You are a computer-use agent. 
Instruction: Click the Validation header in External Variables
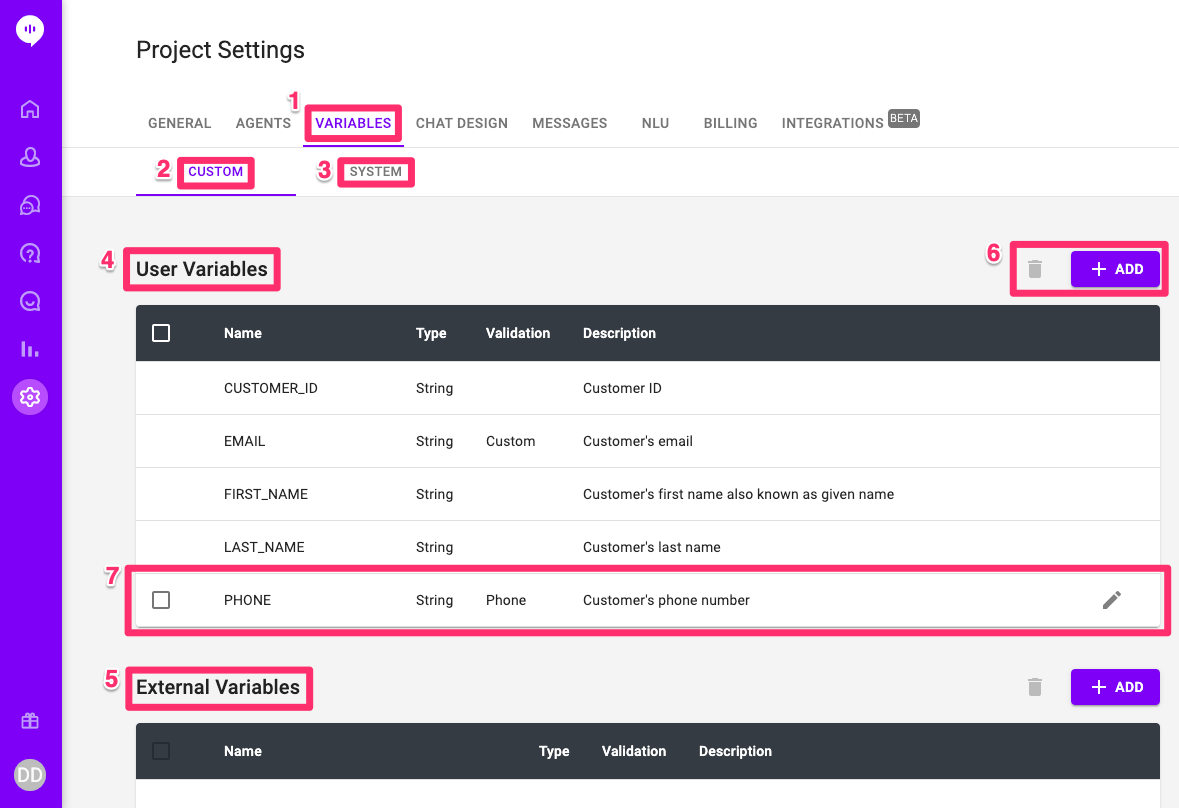[x=634, y=751]
